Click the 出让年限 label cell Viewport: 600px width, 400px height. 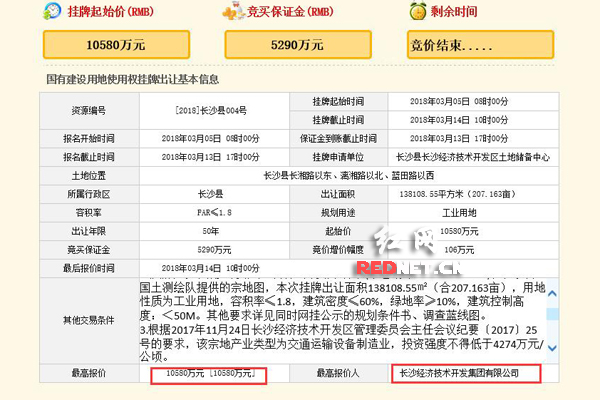point(89,231)
